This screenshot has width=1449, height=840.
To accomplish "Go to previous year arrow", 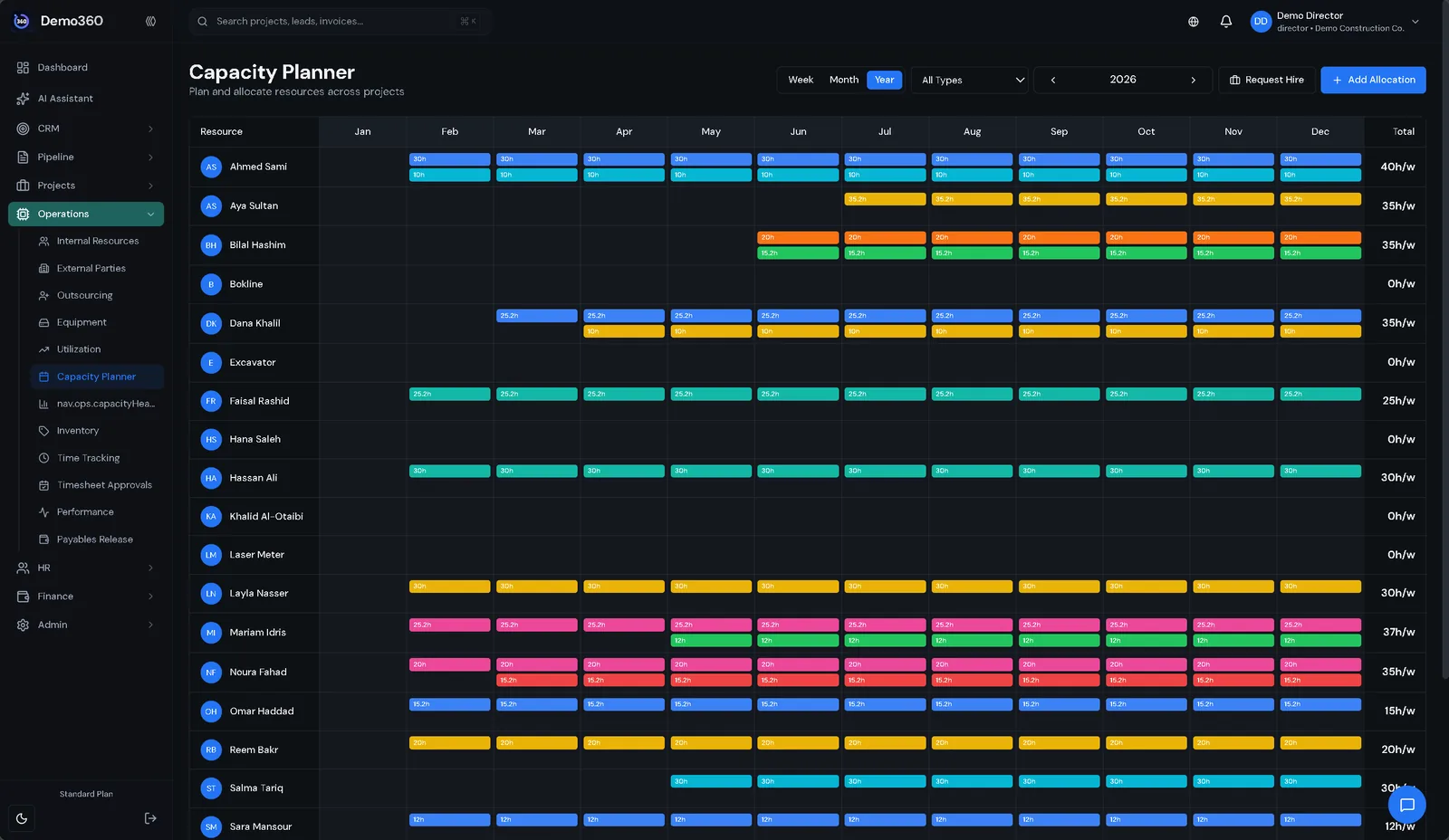I will pos(1053,80).
